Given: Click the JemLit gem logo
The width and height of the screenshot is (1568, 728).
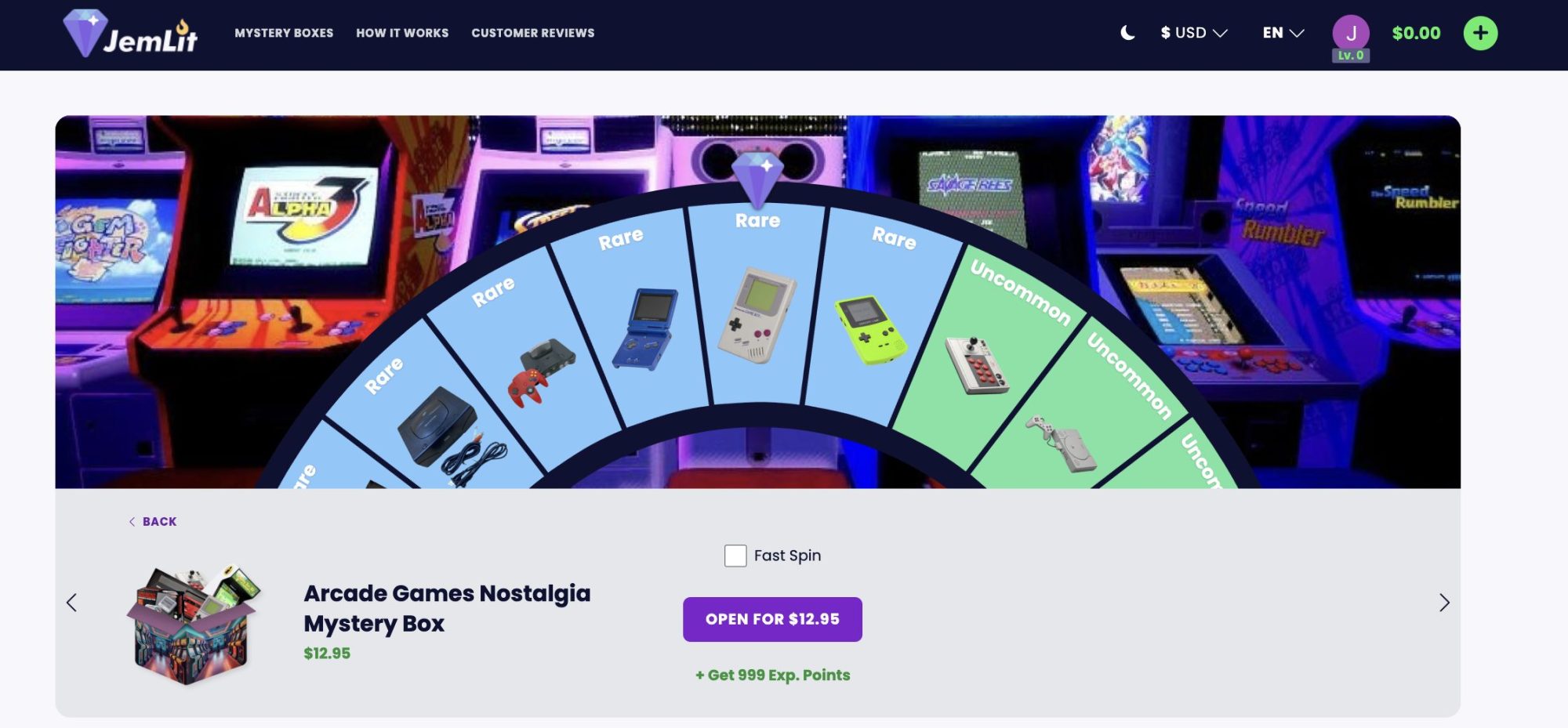Looking at the screenshot, I should pos(130,33).
